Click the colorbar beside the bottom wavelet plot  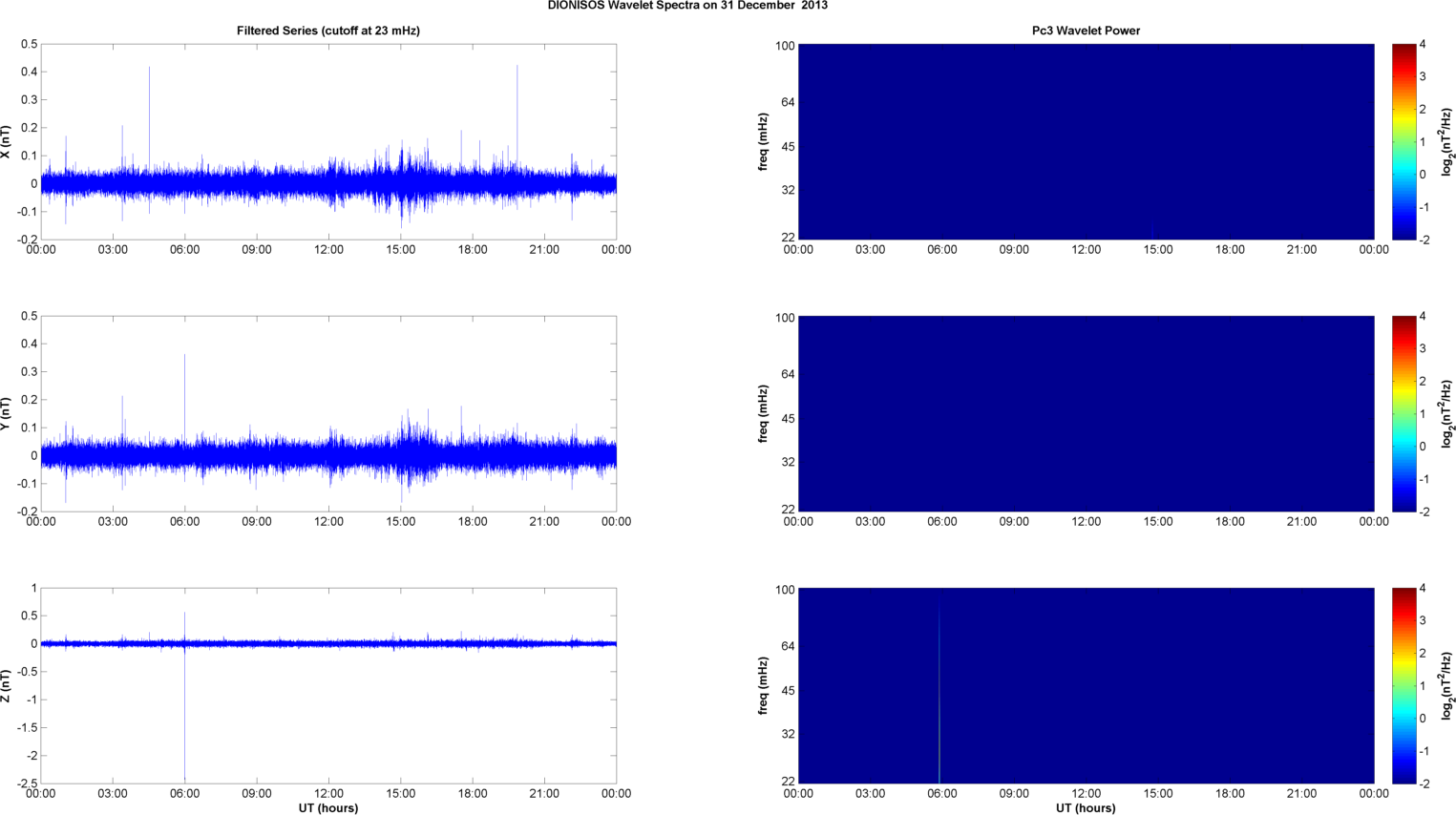(x=1403, y=686)
